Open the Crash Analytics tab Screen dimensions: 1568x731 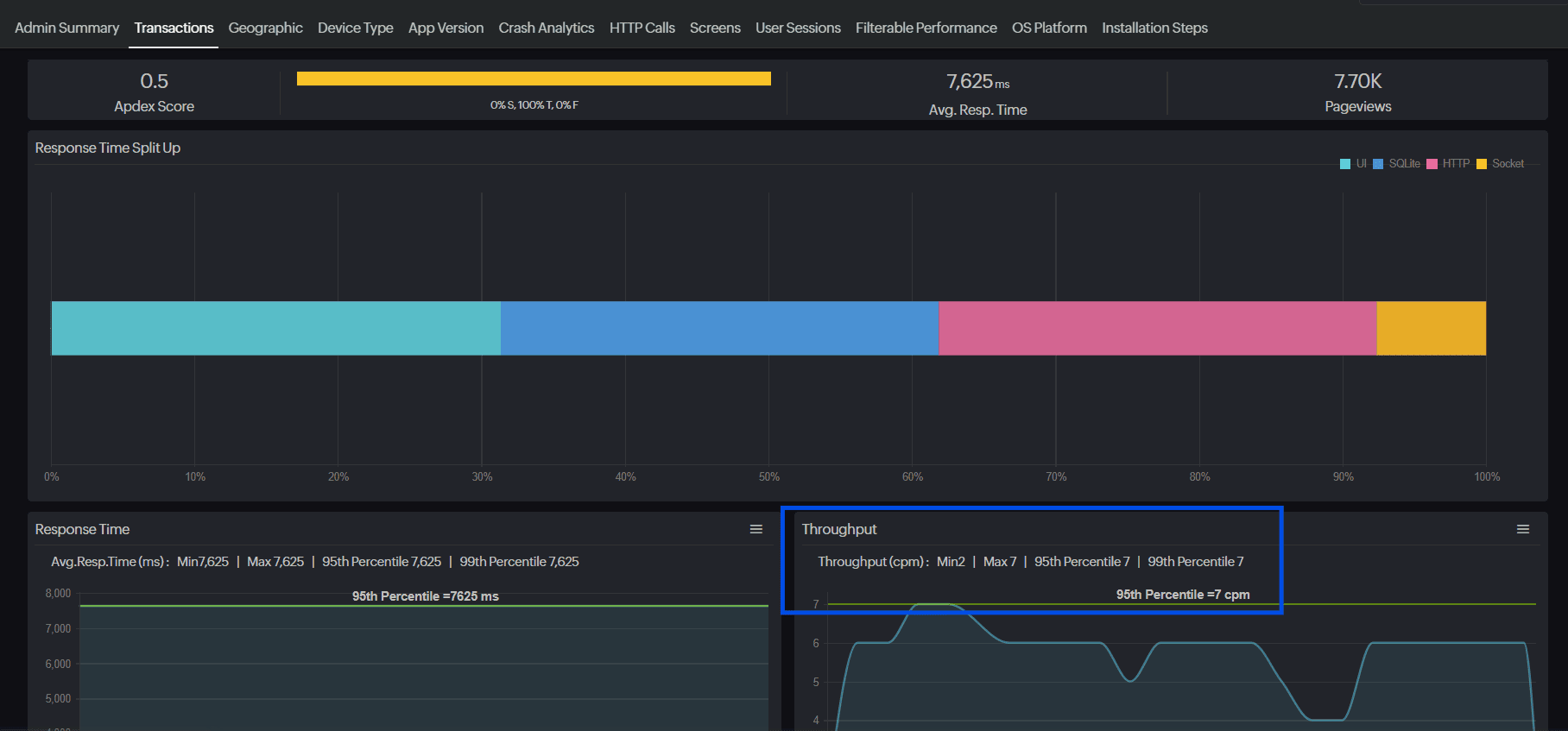(546, 28)
